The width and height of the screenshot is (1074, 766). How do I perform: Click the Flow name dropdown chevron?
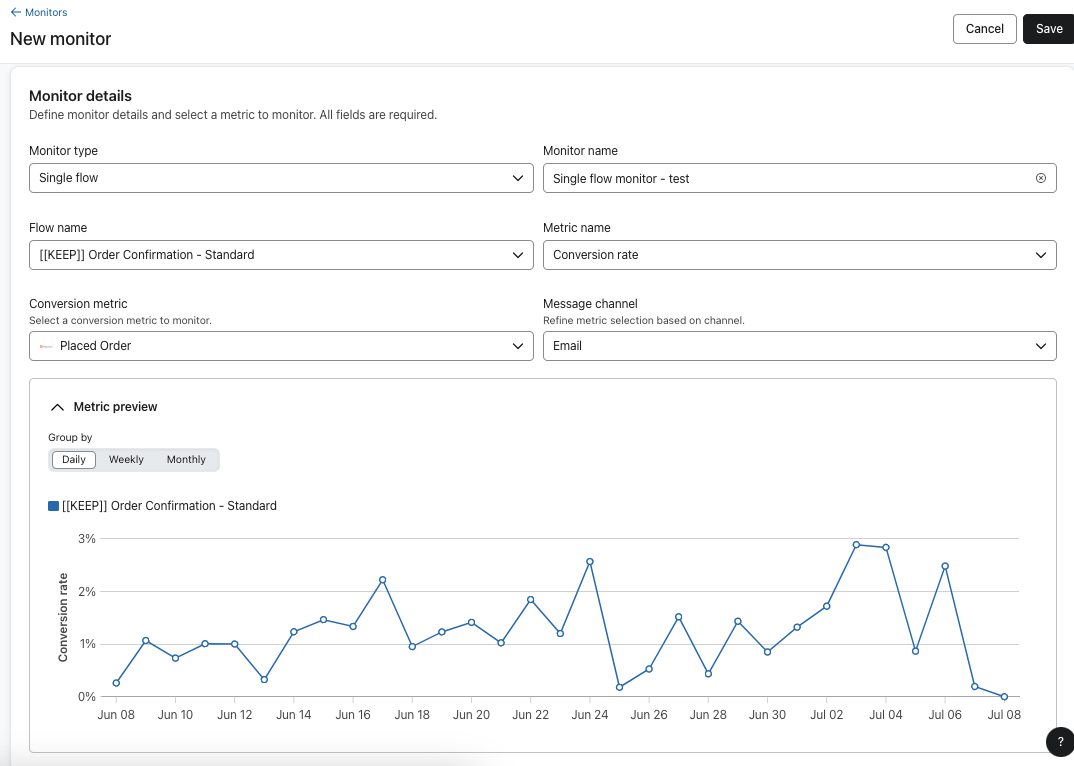pyautogui.click(x=519, y=254)
